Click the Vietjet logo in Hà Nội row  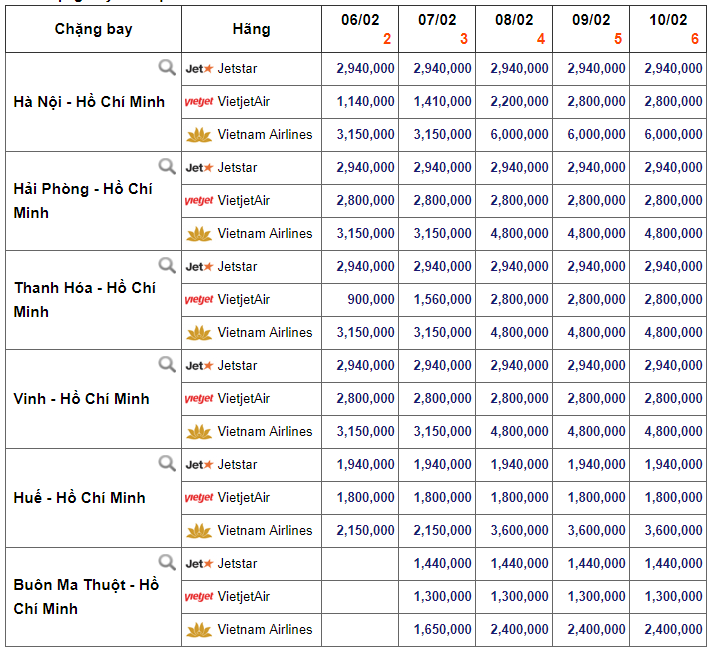(x=199, y=102)
